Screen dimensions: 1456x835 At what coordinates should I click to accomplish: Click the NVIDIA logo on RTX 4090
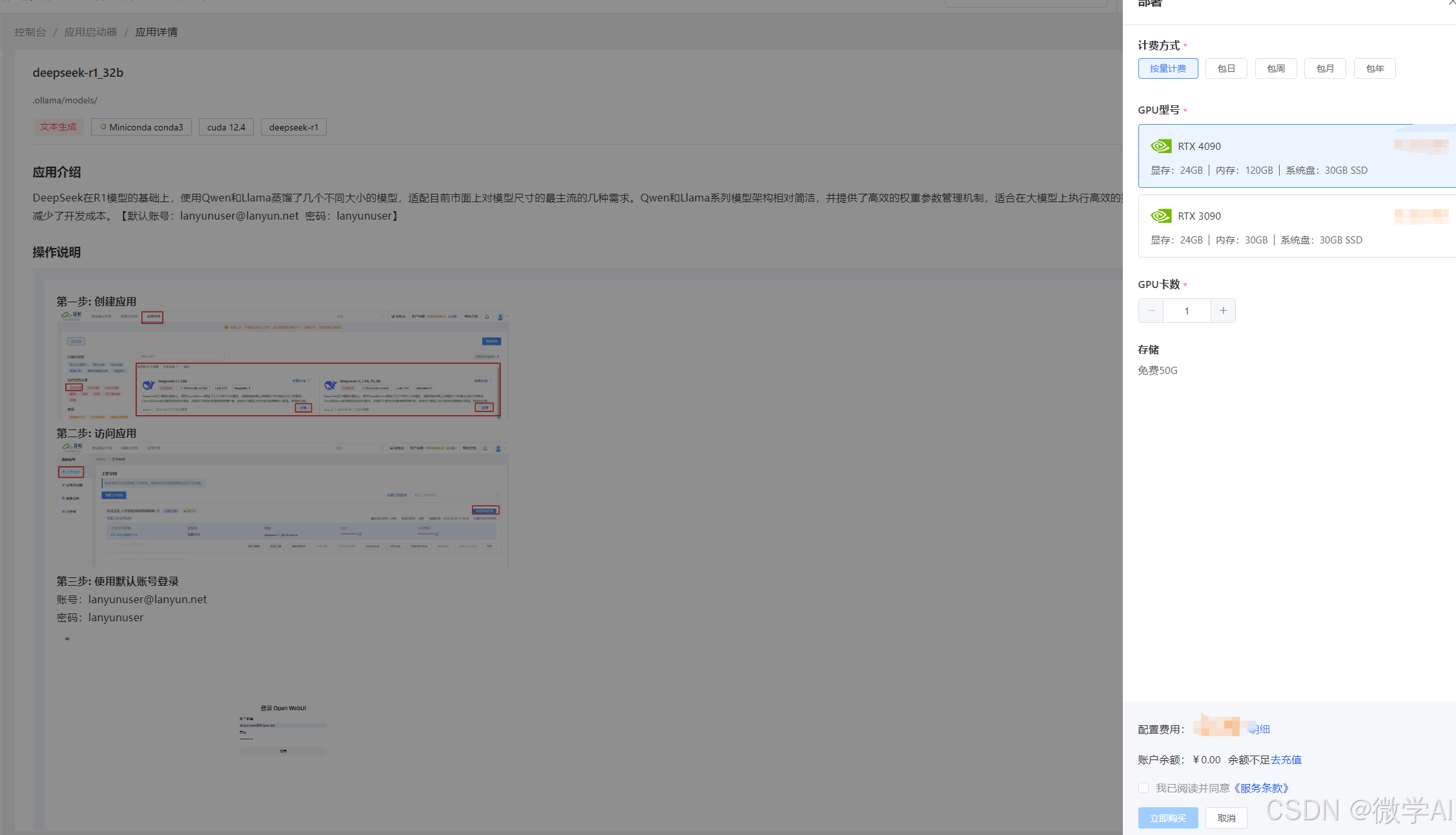click(x=1160, y=146)
